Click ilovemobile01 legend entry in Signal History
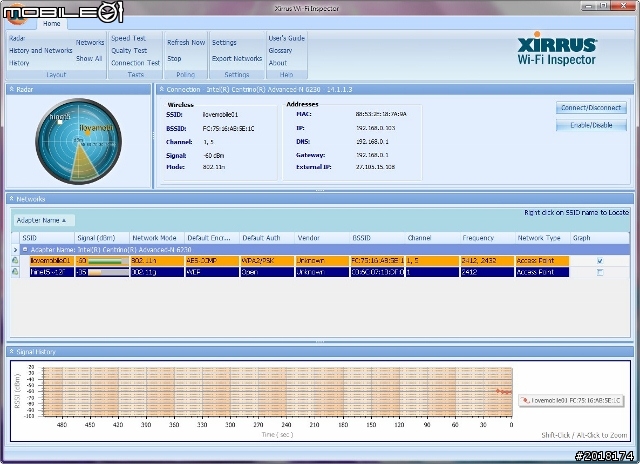Viewport: 640px width, 464px height. pos(571,400)
